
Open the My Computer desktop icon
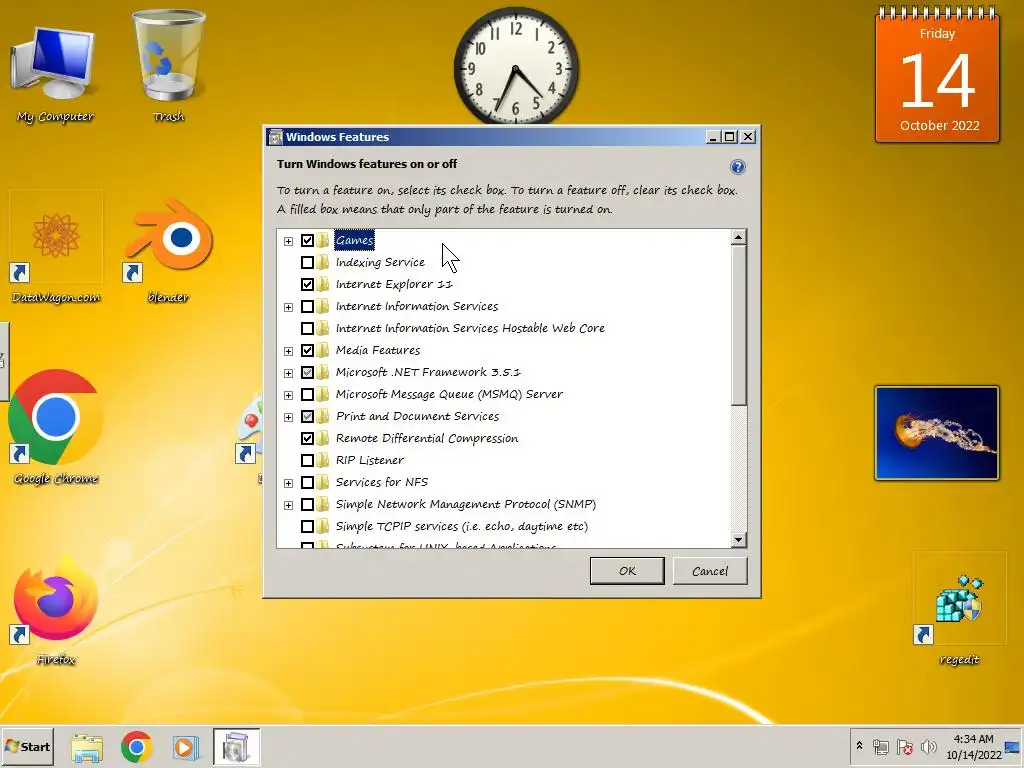pyautogui.click(x=55, y=72)
